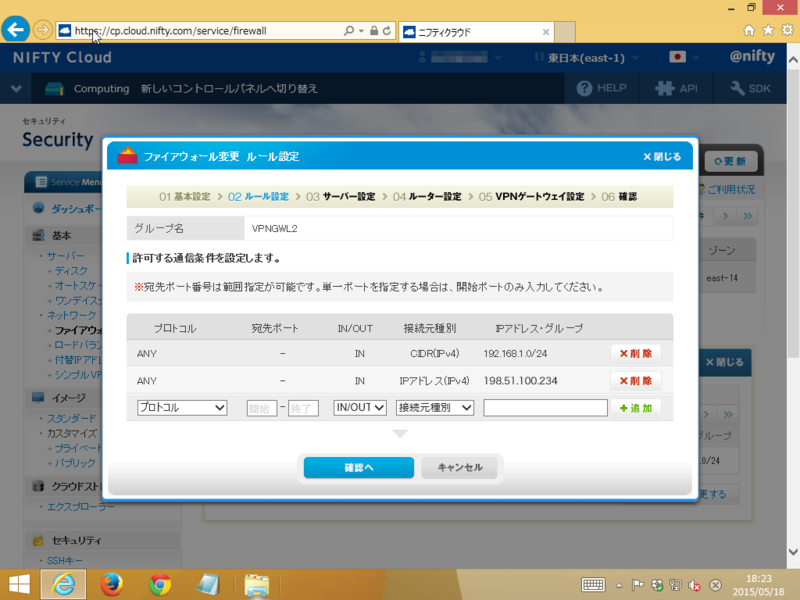
Task: Close the firewall dialog with 閉じる
Action: tap(662, 157)
